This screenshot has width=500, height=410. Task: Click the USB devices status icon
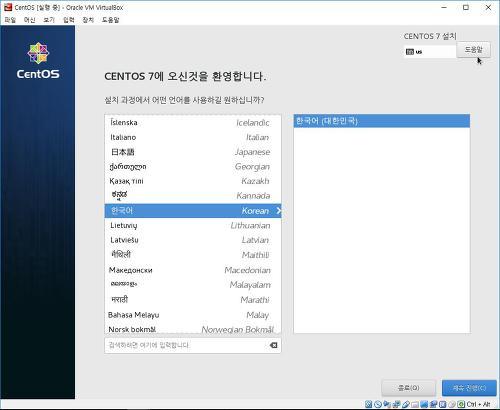[x=406, y=404]
